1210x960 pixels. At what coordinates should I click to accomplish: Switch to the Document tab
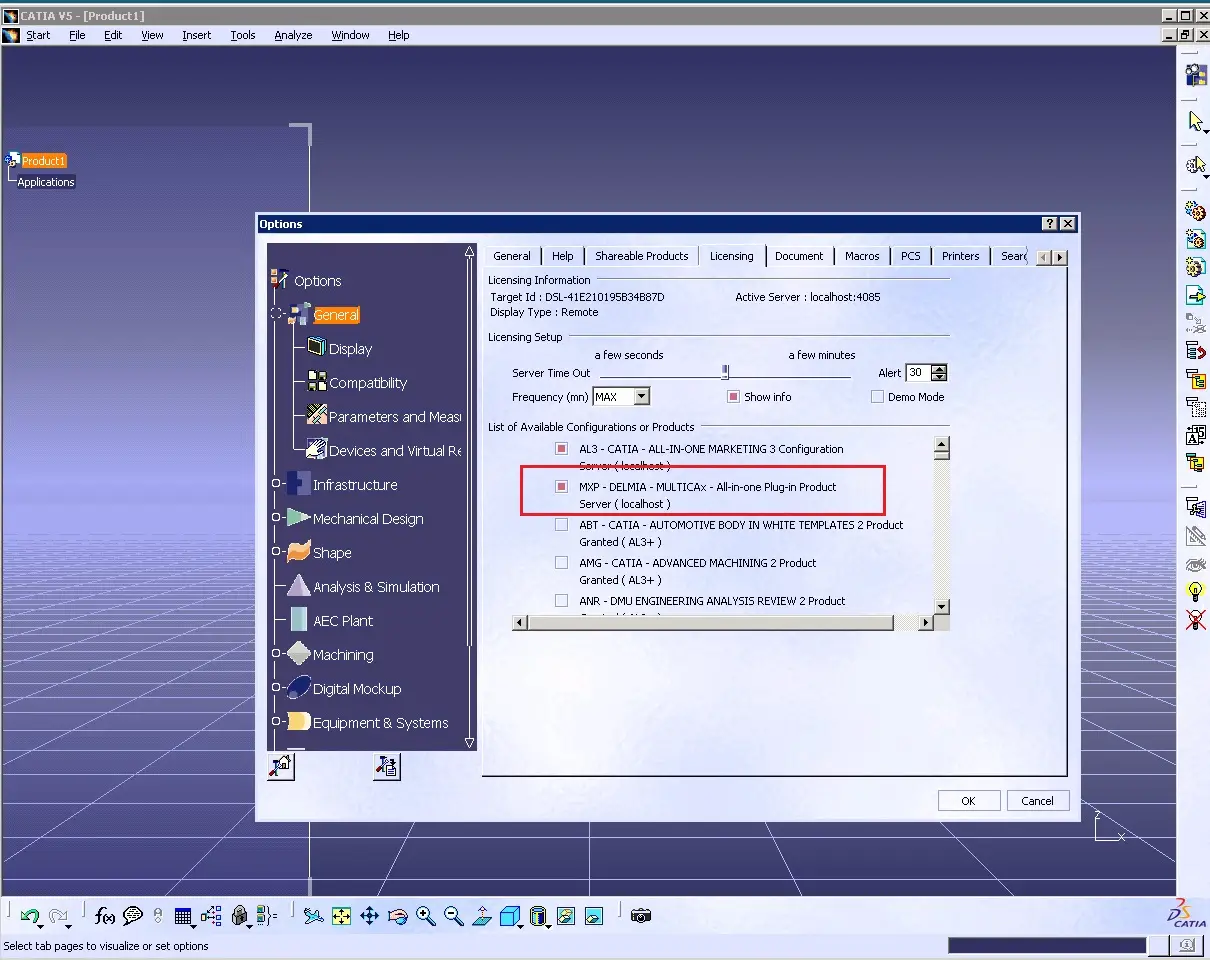coord(799,256)
